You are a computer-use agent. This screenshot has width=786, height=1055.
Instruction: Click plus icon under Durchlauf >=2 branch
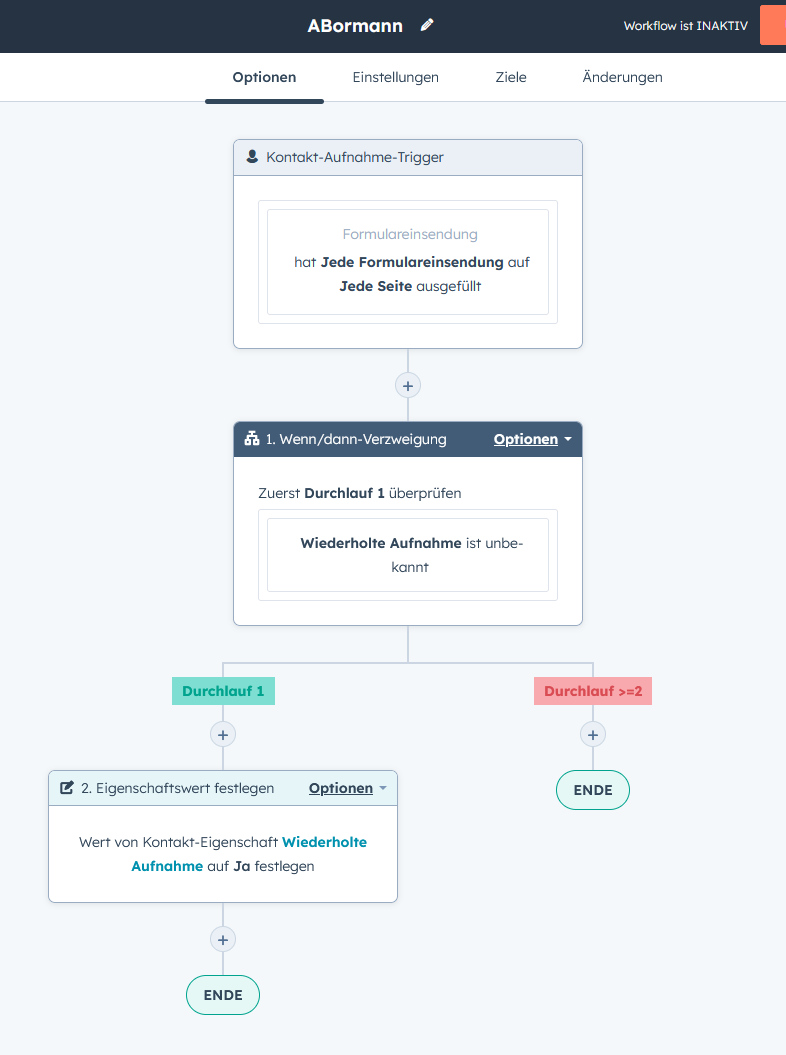(593, 734)
